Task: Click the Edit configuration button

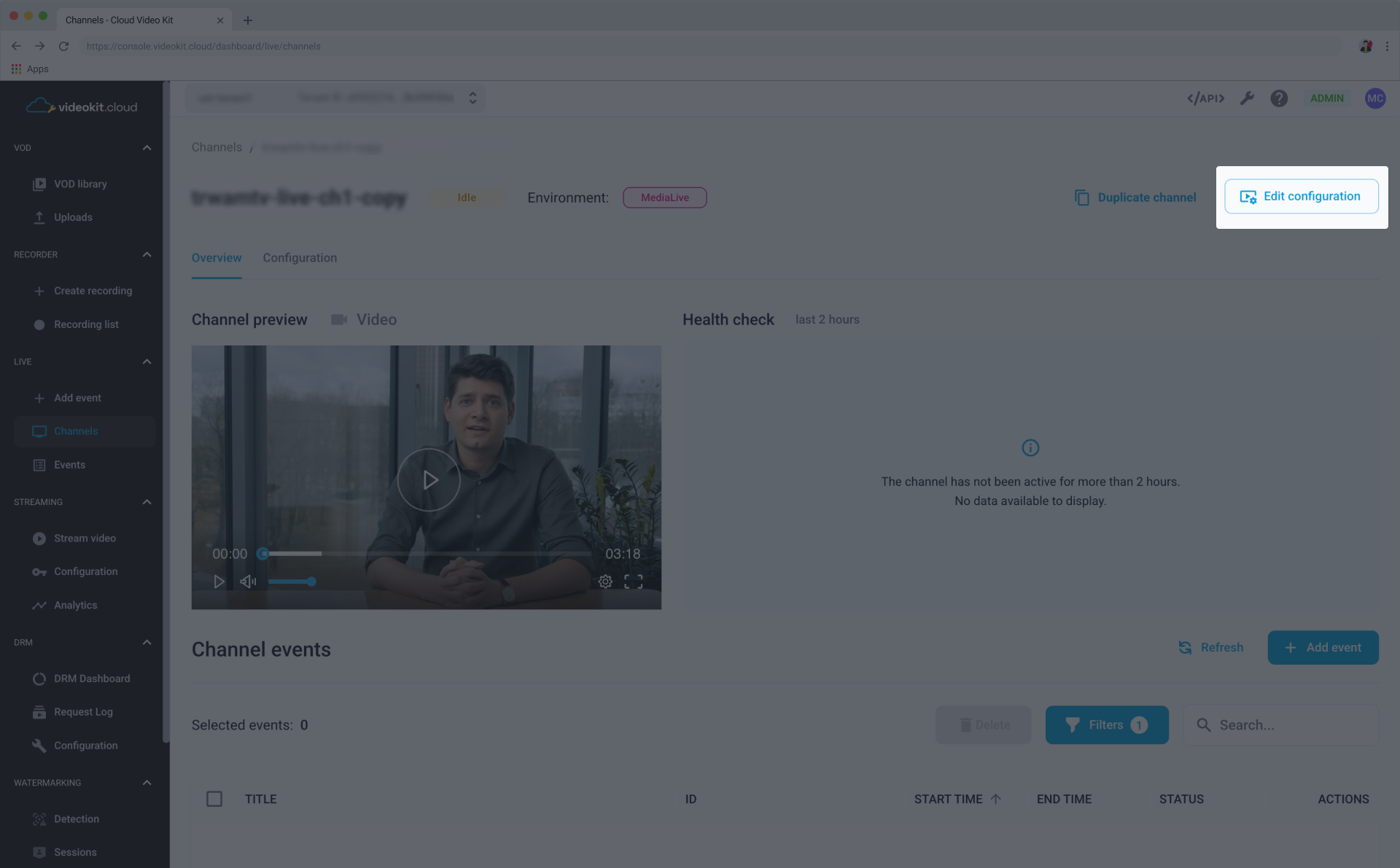Action: click(1301, 196)
